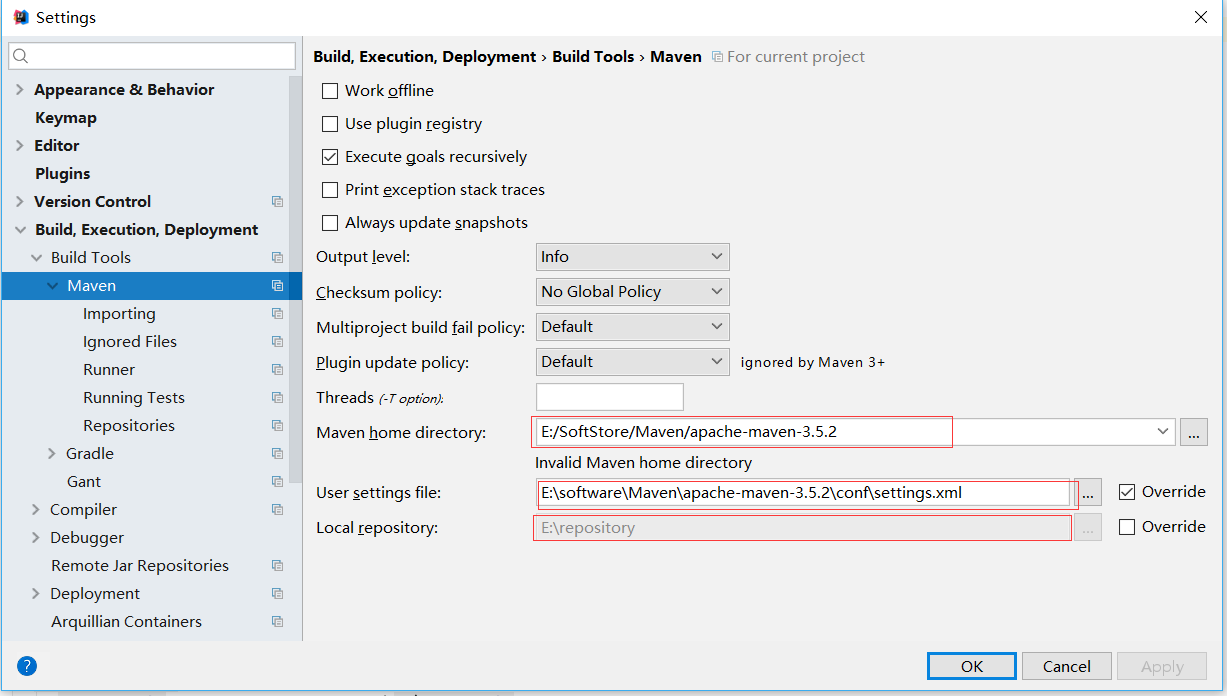Open the Output level dropdown
1227x696 pixels.
633,257
